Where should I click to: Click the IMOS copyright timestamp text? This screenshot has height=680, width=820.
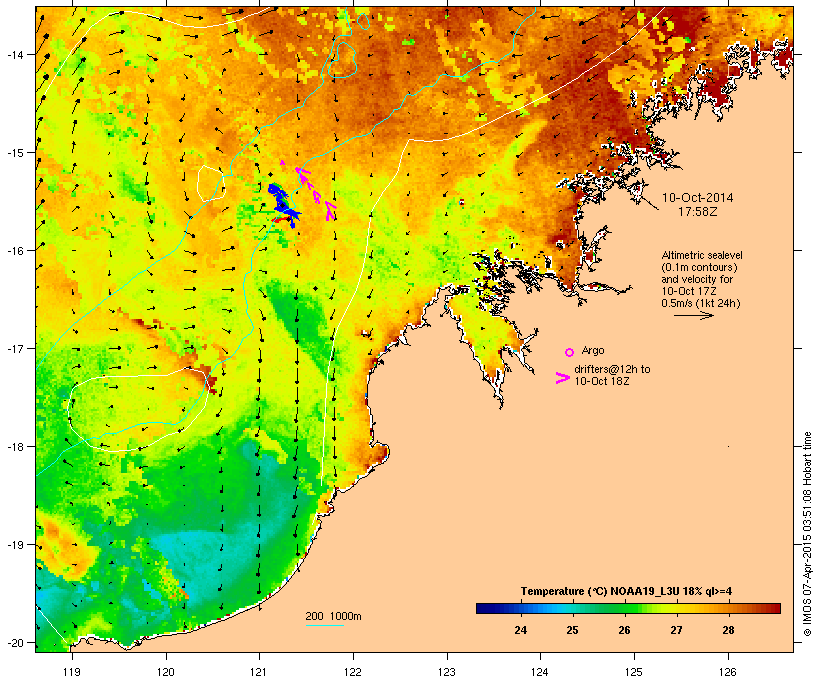point(807,534)
